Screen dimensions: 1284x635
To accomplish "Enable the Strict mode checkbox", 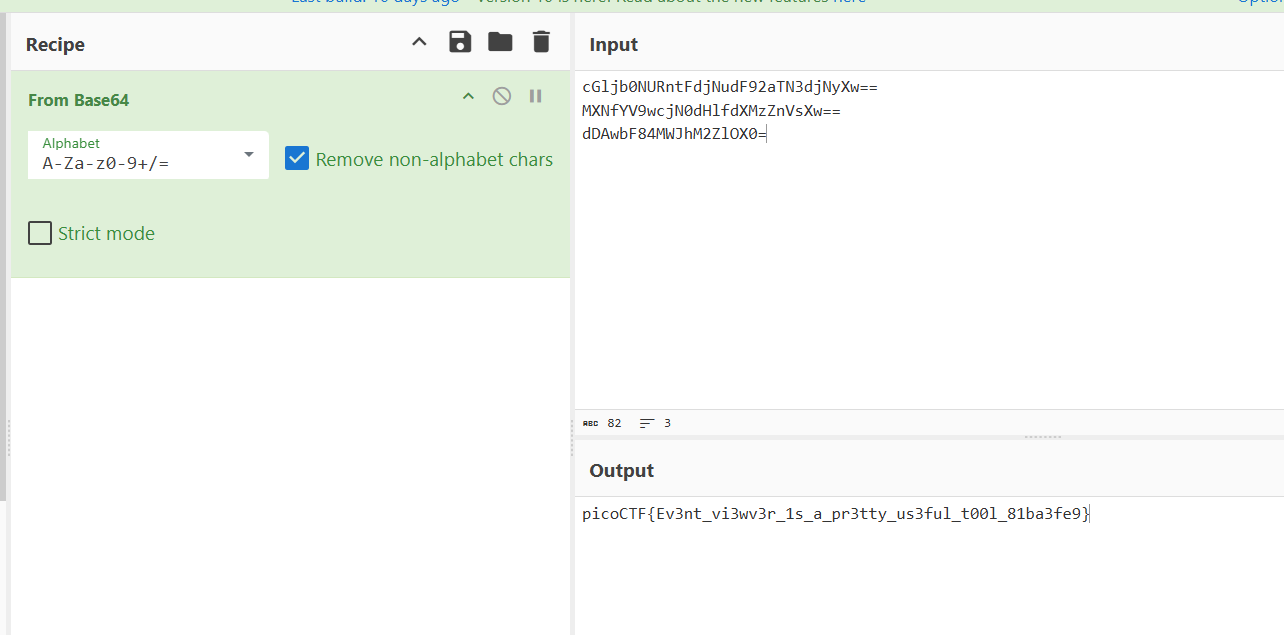I will (40, 233).
